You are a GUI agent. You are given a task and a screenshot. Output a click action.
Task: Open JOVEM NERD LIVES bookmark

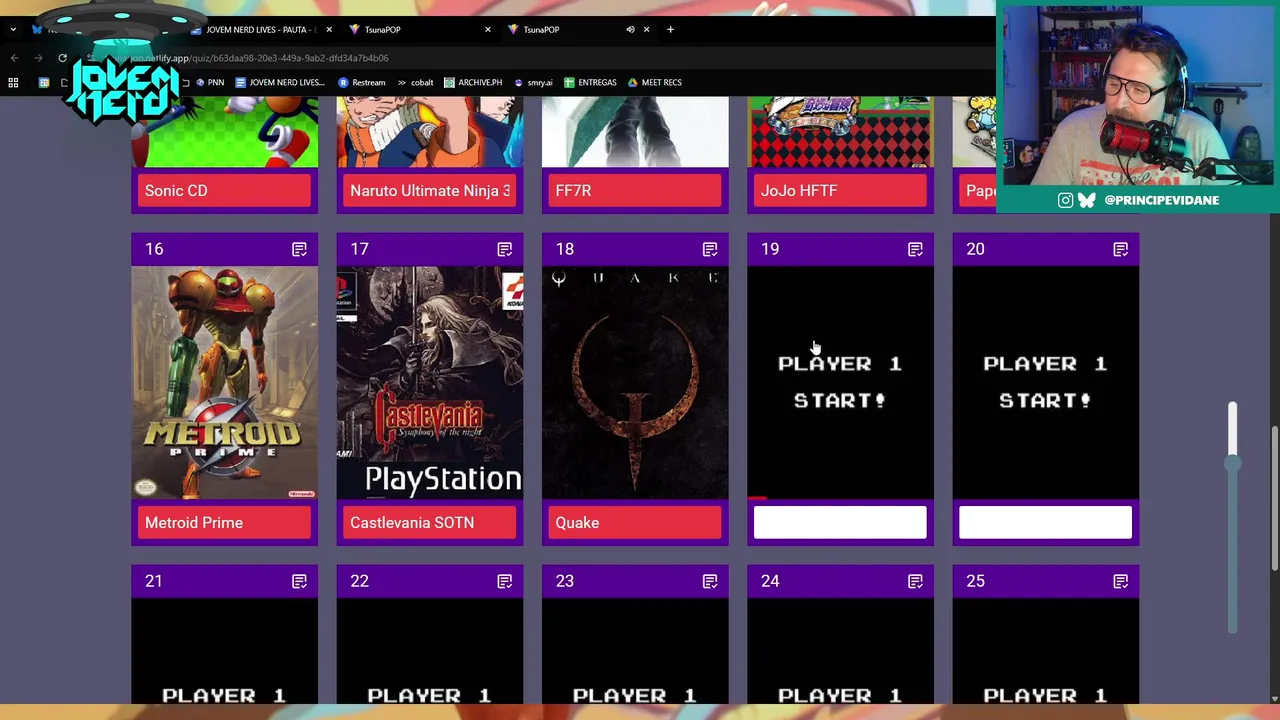click(x=279, y=82)
